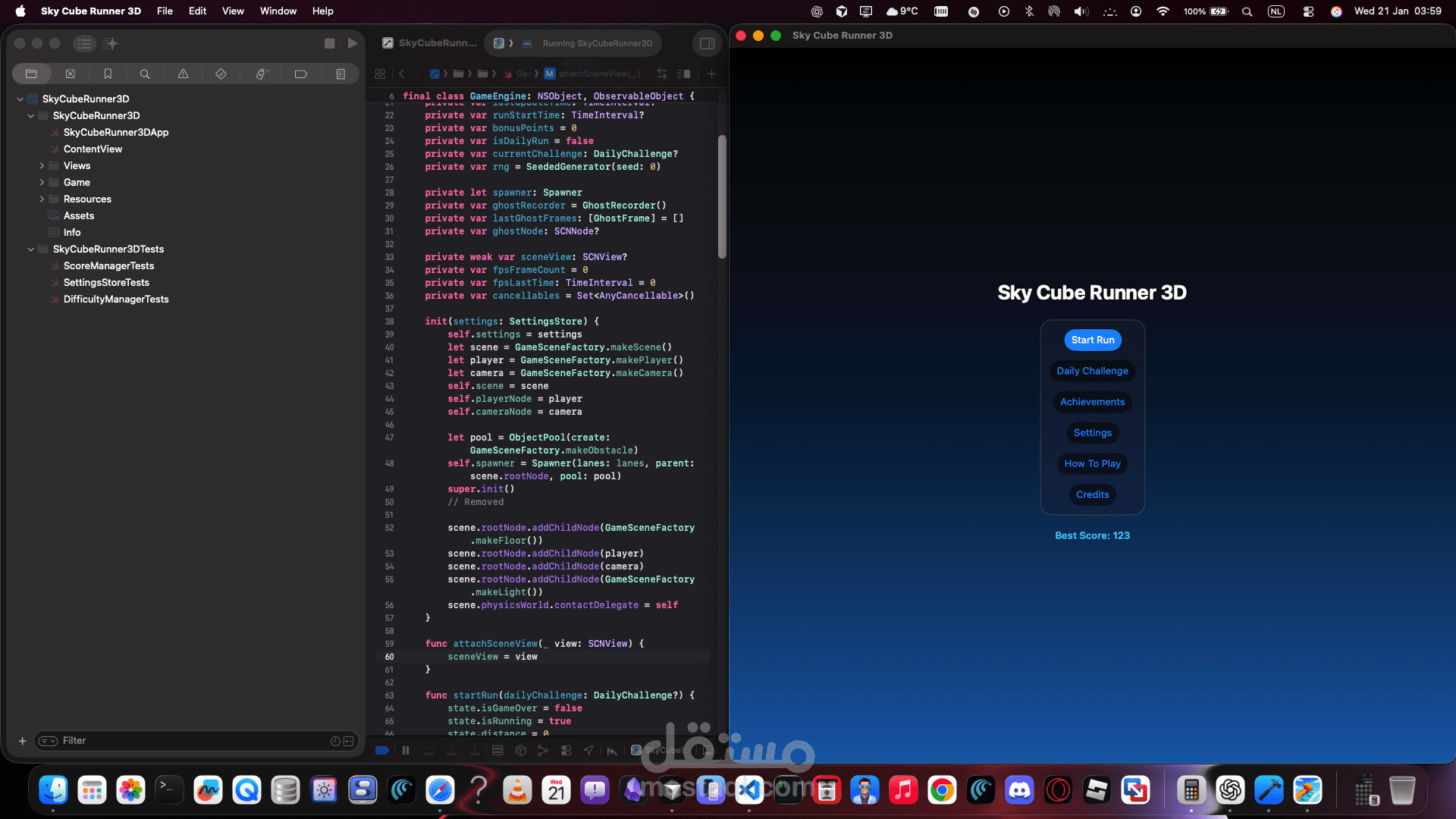Stop the running scheme in Xcode
Screen dimensions: 1456x819
(x=329, y=43)
